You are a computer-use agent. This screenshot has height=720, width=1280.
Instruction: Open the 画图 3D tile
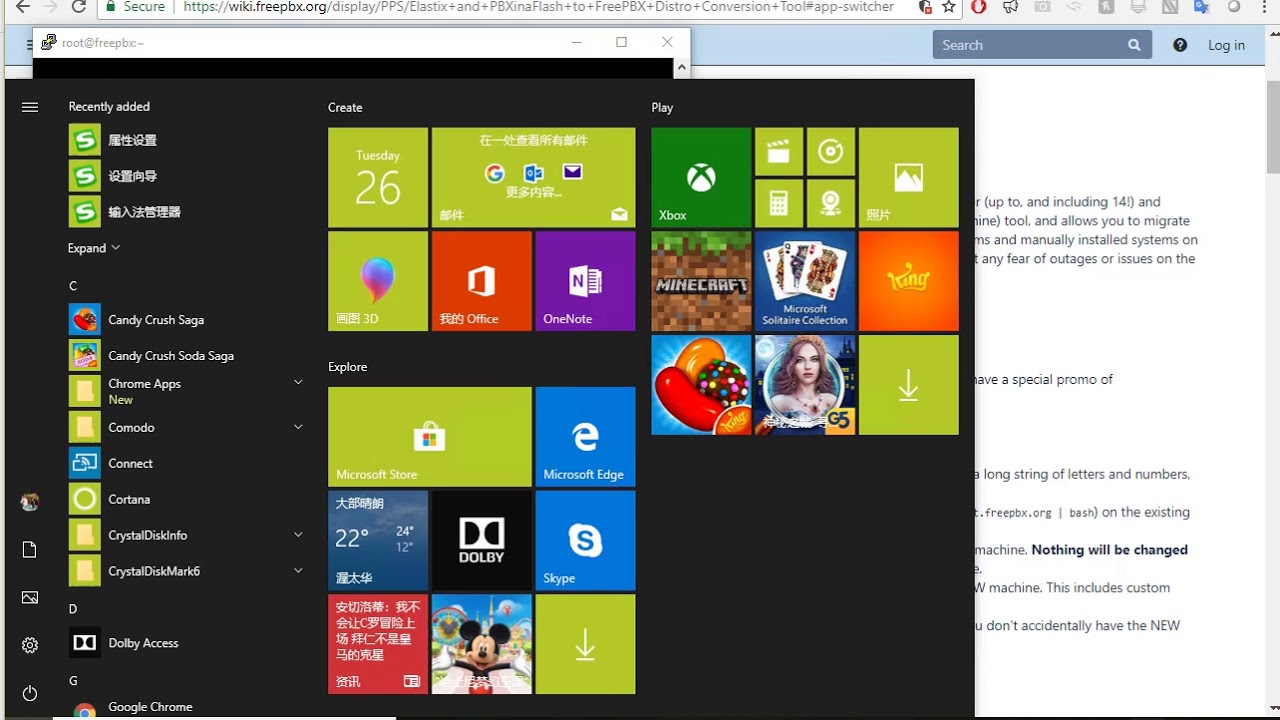click(378, 281)
